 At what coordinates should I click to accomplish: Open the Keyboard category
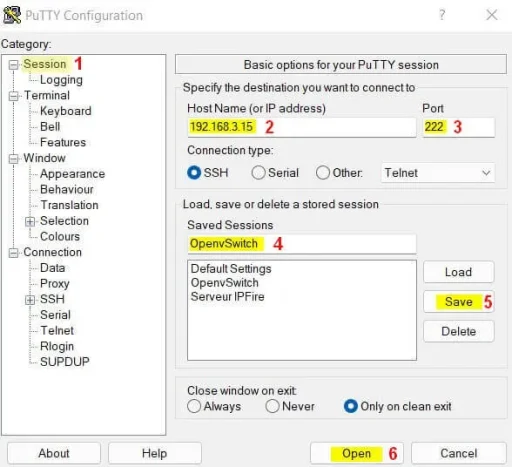[66, 111]
